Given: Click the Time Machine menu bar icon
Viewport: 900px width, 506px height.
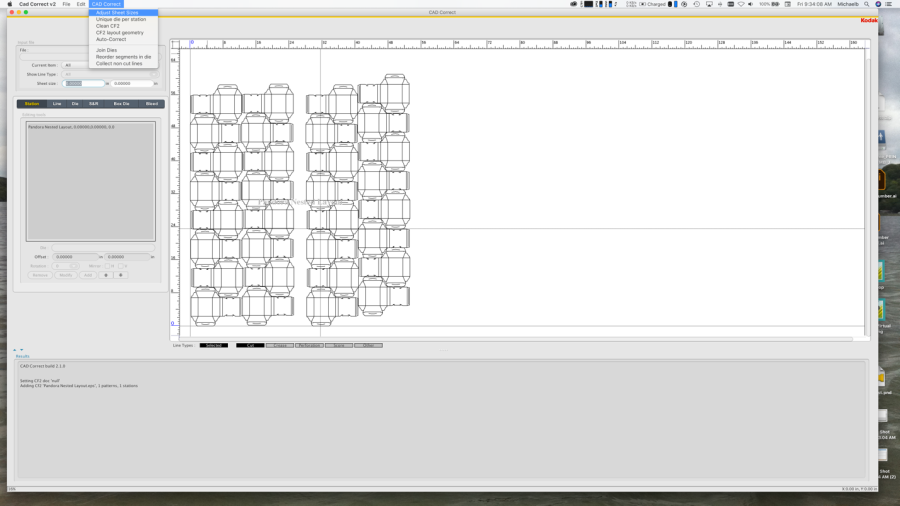Looking at the screenshot, I should pyautogui.click(x=696, y=4).
